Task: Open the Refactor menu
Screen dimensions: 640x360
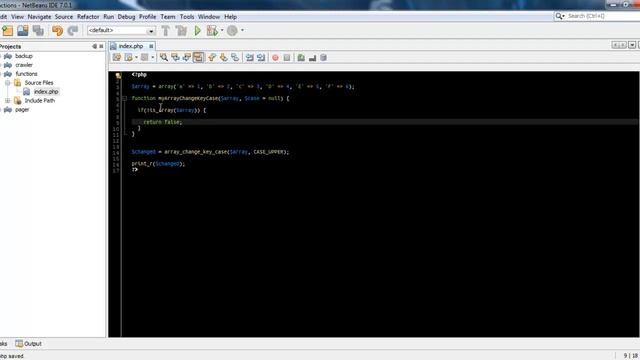Action: click(88, 17)
